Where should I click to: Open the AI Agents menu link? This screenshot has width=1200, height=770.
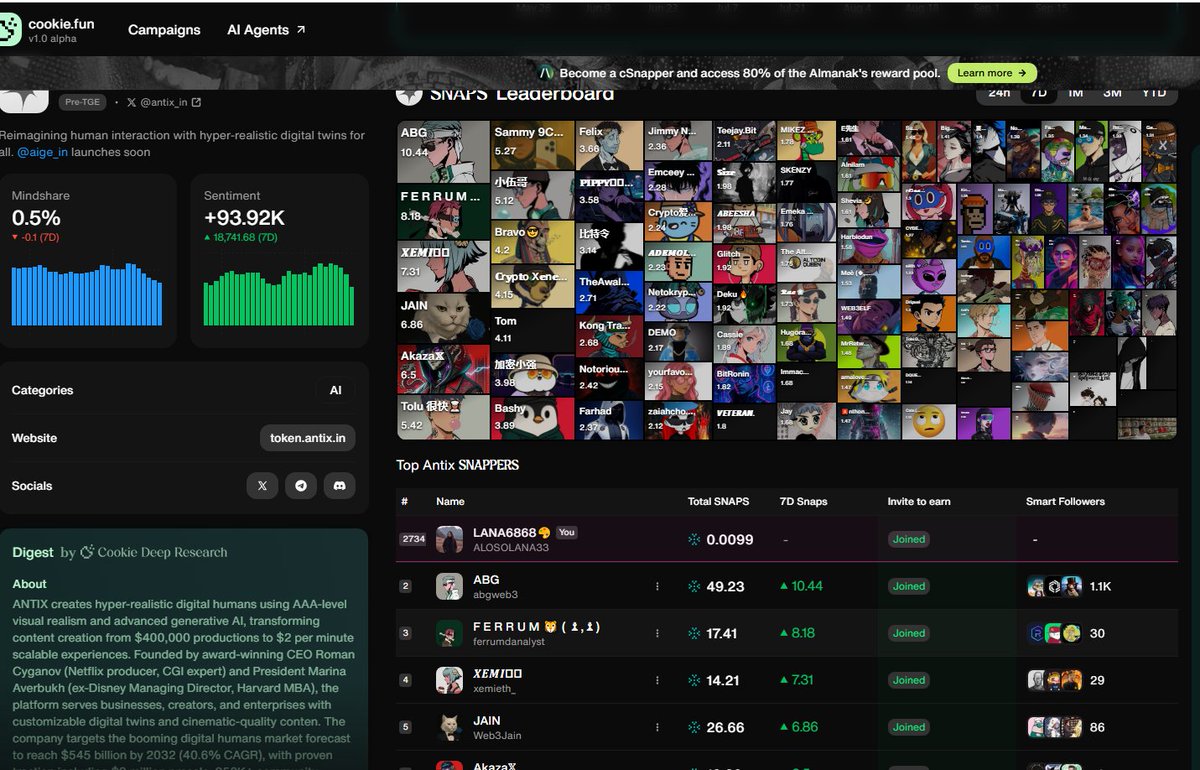(266, 30)
